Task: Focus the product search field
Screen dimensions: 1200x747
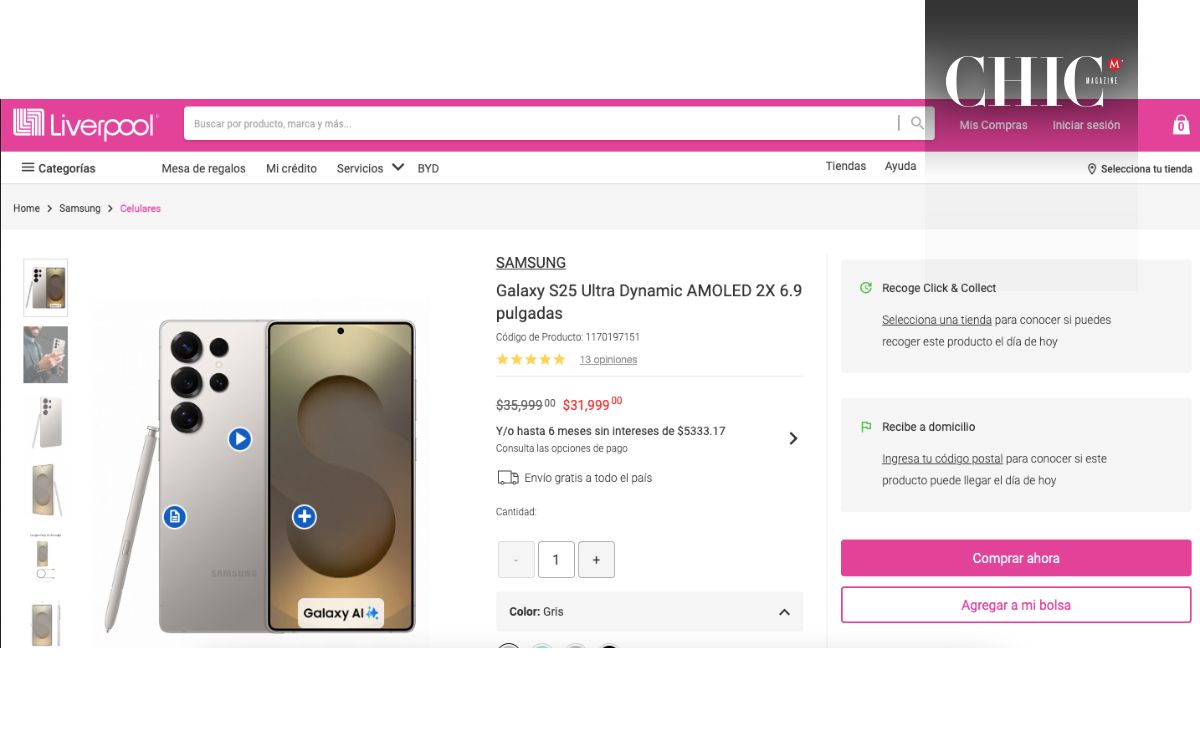Action: (x=540, y=124)
